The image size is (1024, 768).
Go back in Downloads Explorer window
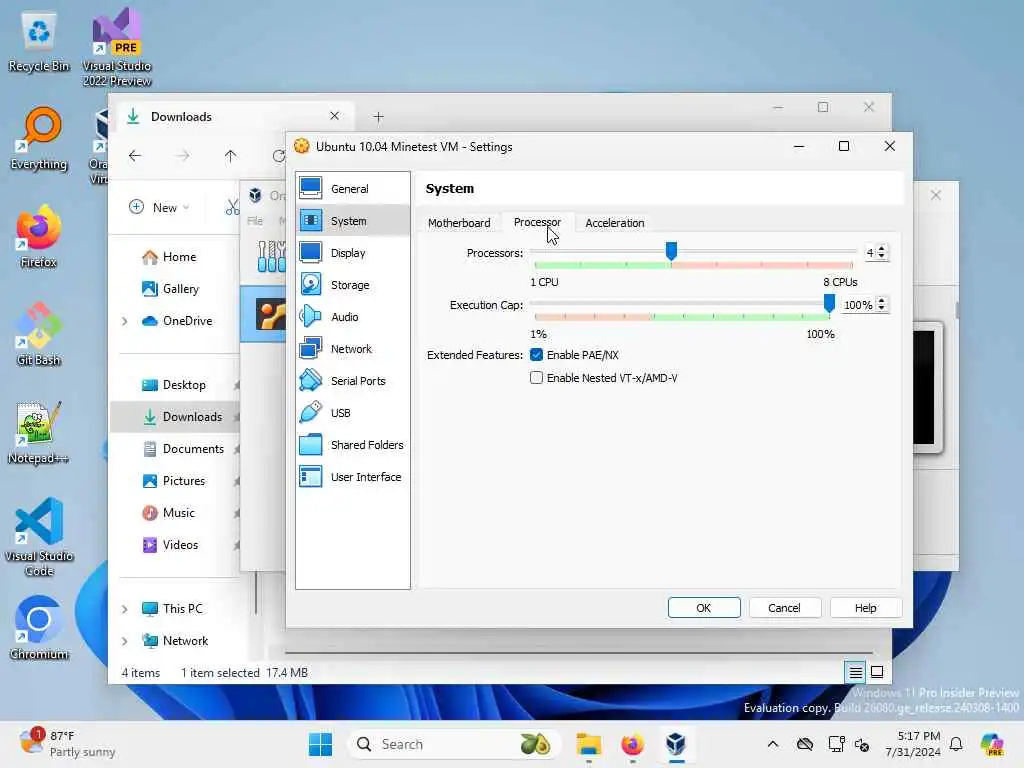tap(135, 156)
